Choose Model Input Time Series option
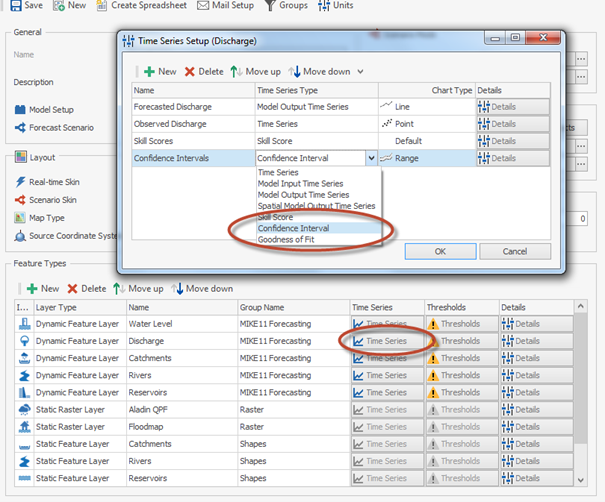The width and height of the screenshot is (605, 502). pos(319,183)
